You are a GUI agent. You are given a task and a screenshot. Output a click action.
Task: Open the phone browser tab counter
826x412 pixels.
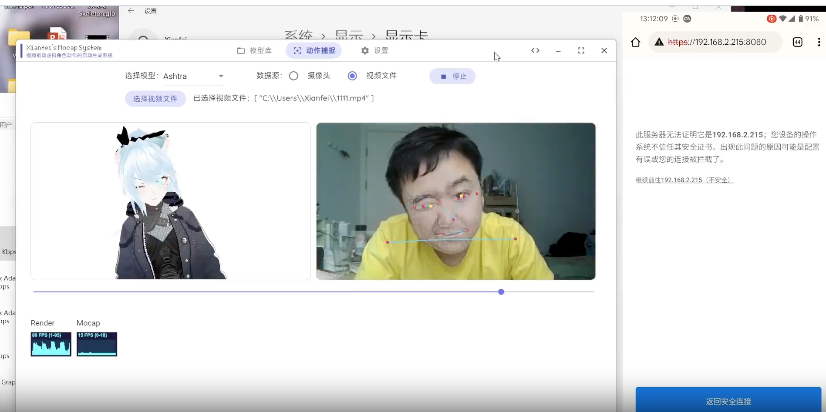[798, 42]
